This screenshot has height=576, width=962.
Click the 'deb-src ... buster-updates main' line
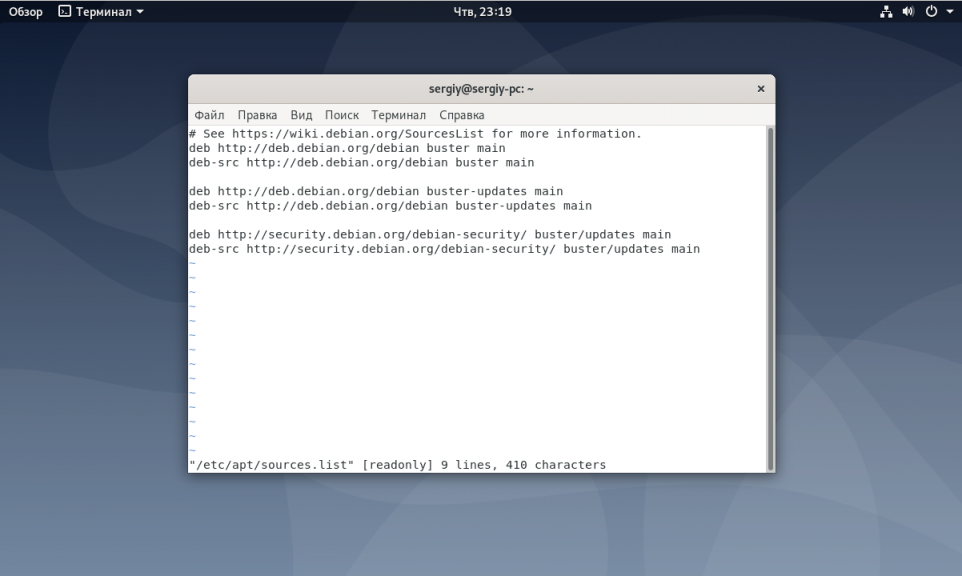coord(390,205)
